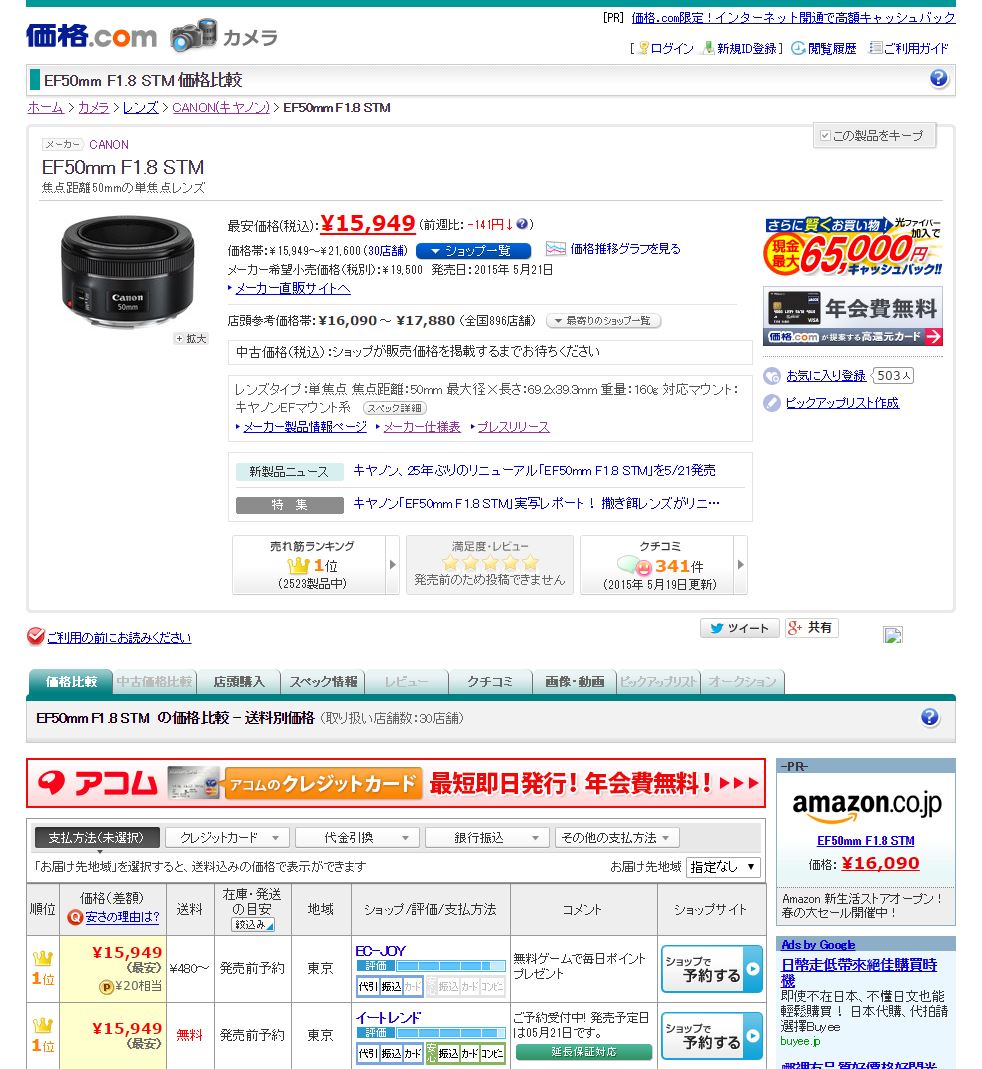Screen dimensions: 982x1069
Task: Open the お届け先地域 region select box
Action: (723, 867)
